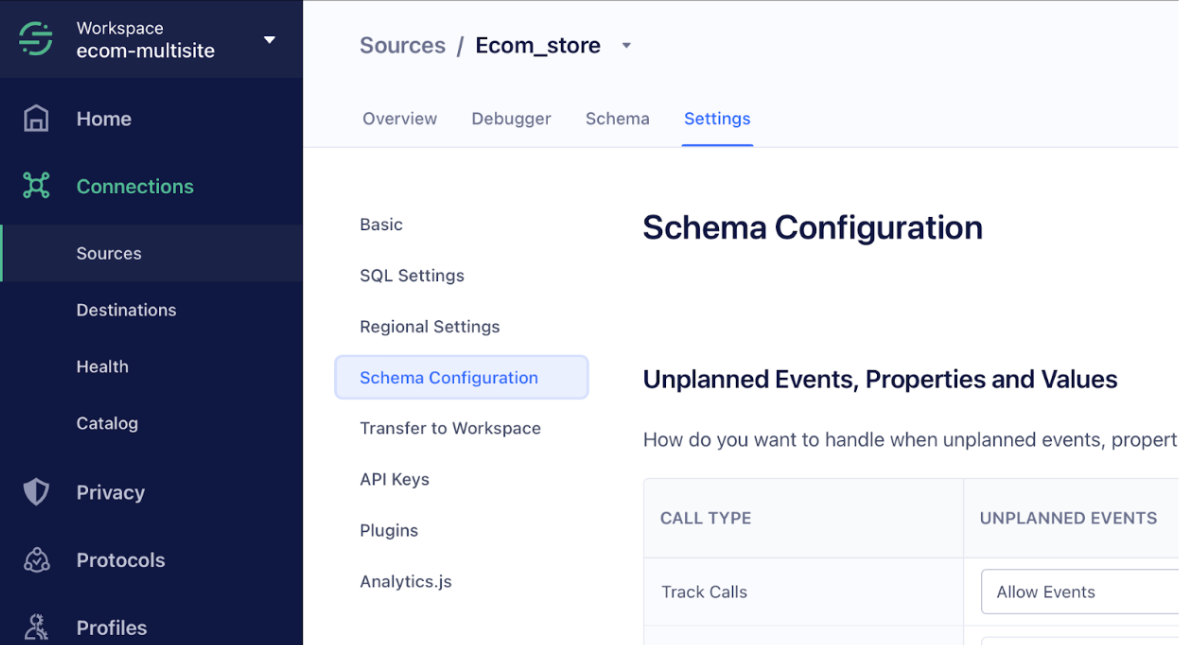Screen dimensions: 1183x645
Task: Click the UNPLANNED EVENTS column header
Action: (x=1068, y=518)
